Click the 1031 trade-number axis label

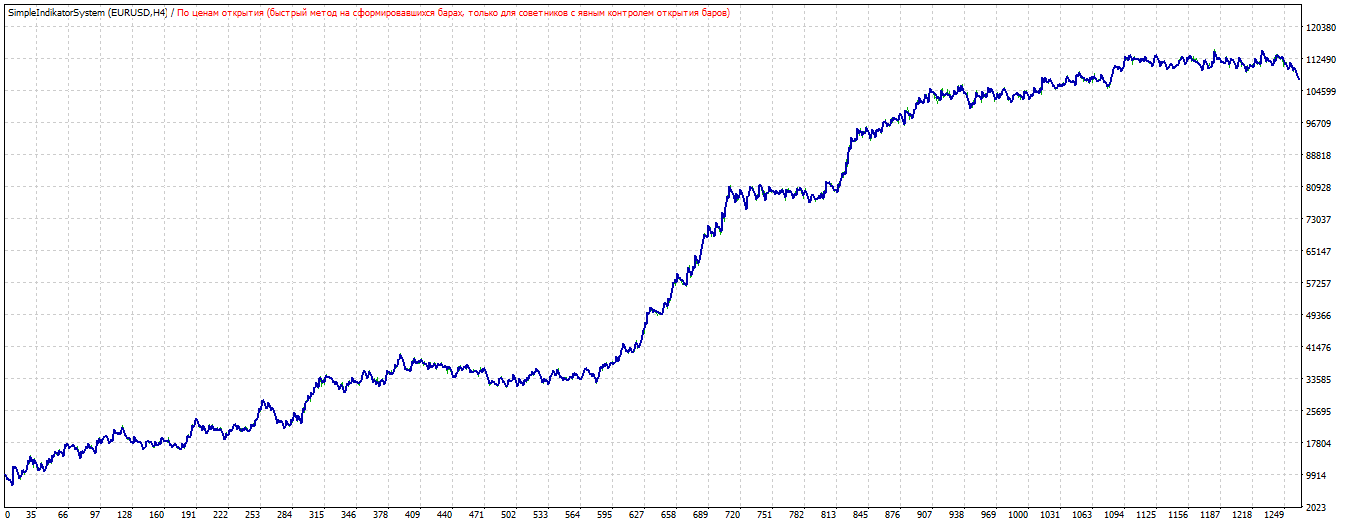click(x=1050, y=516)
